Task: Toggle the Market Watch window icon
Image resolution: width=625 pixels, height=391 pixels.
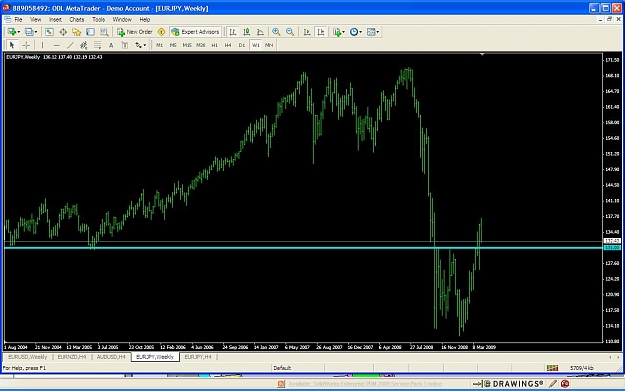Action: tap(49, 32)
